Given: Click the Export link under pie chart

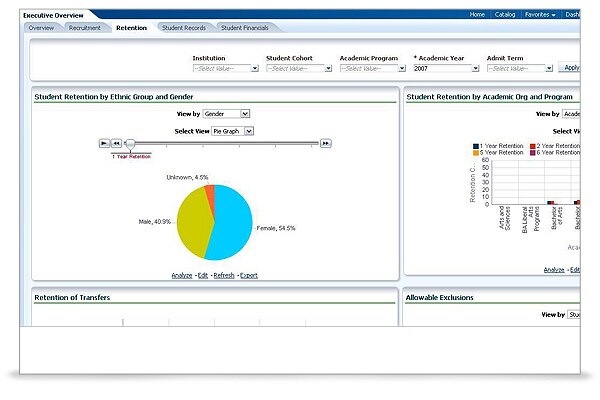Looking at the screenshot, I should [x=249, y=276].
